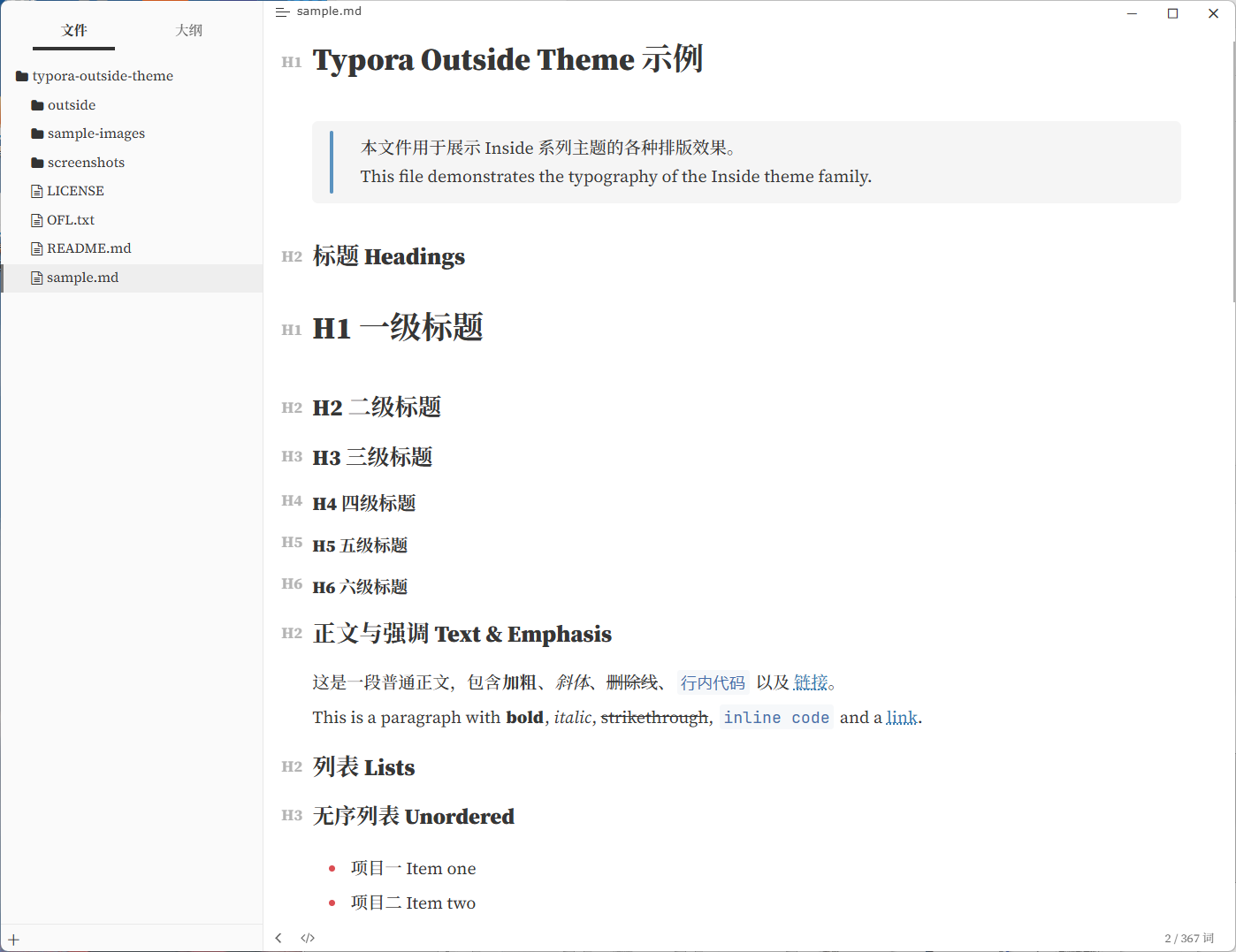This screenshot has height=952, width=1236.
Task: Click heading 'H4 四级标题'
Action: tap(364, 503)
